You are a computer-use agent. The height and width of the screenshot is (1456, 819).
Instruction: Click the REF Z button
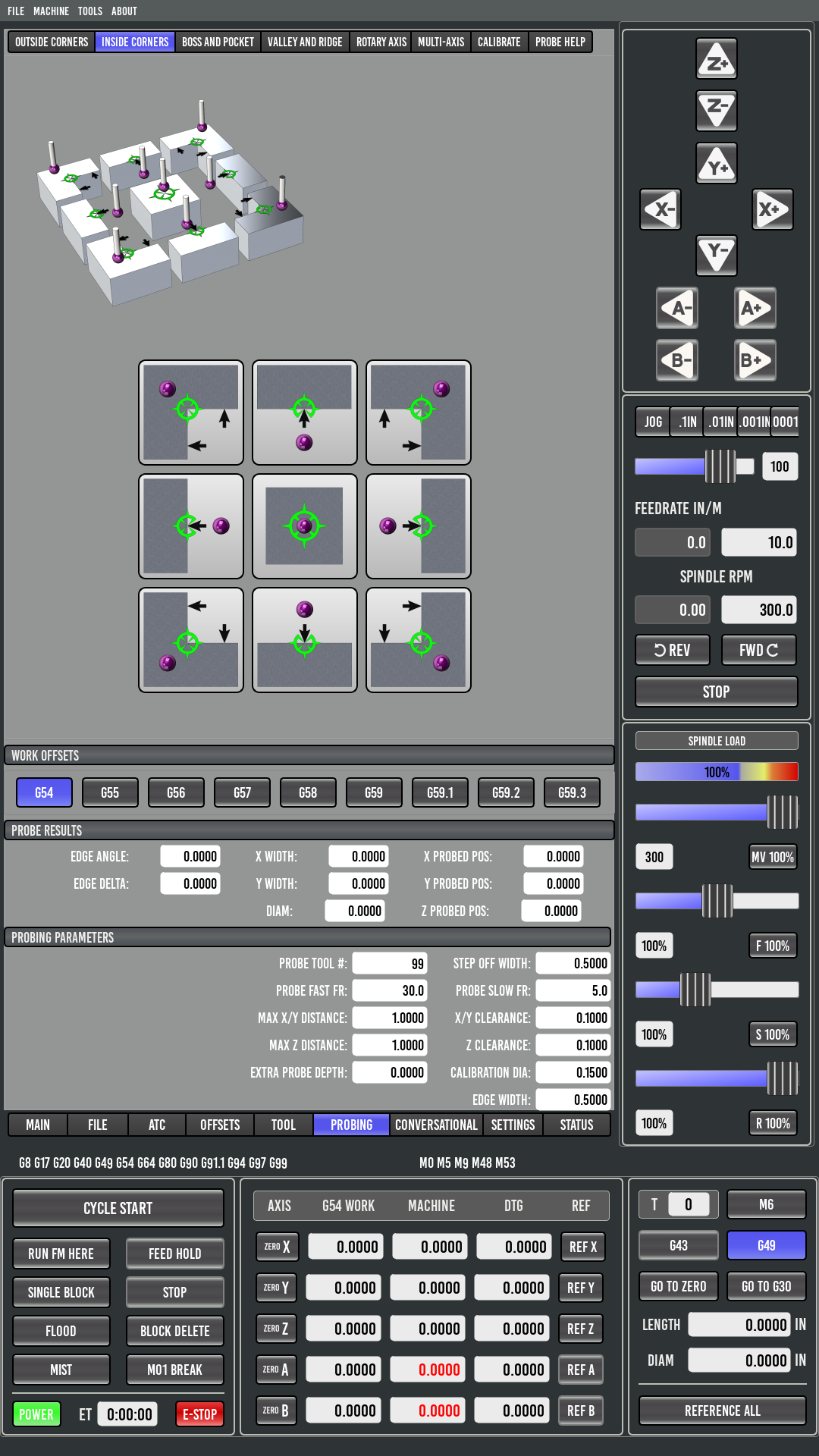click(x=581, y=1329)
